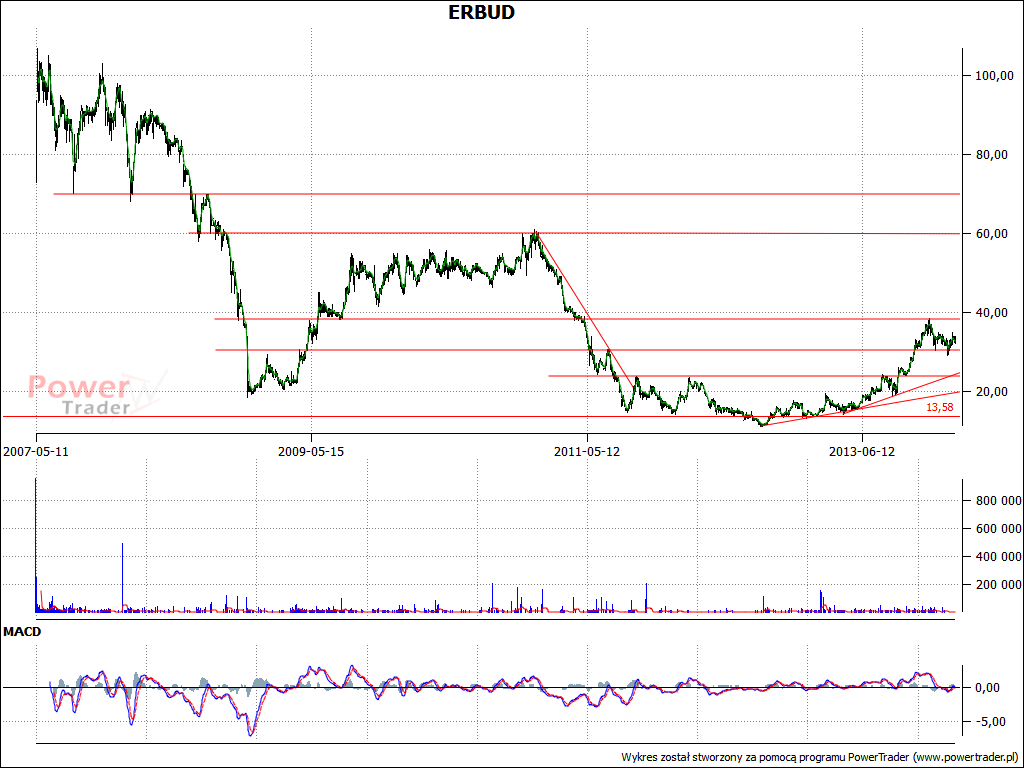Click the 200 000 volume axis label
Image resolution: width=1024 pixels, height=768 pixels.
998,584
